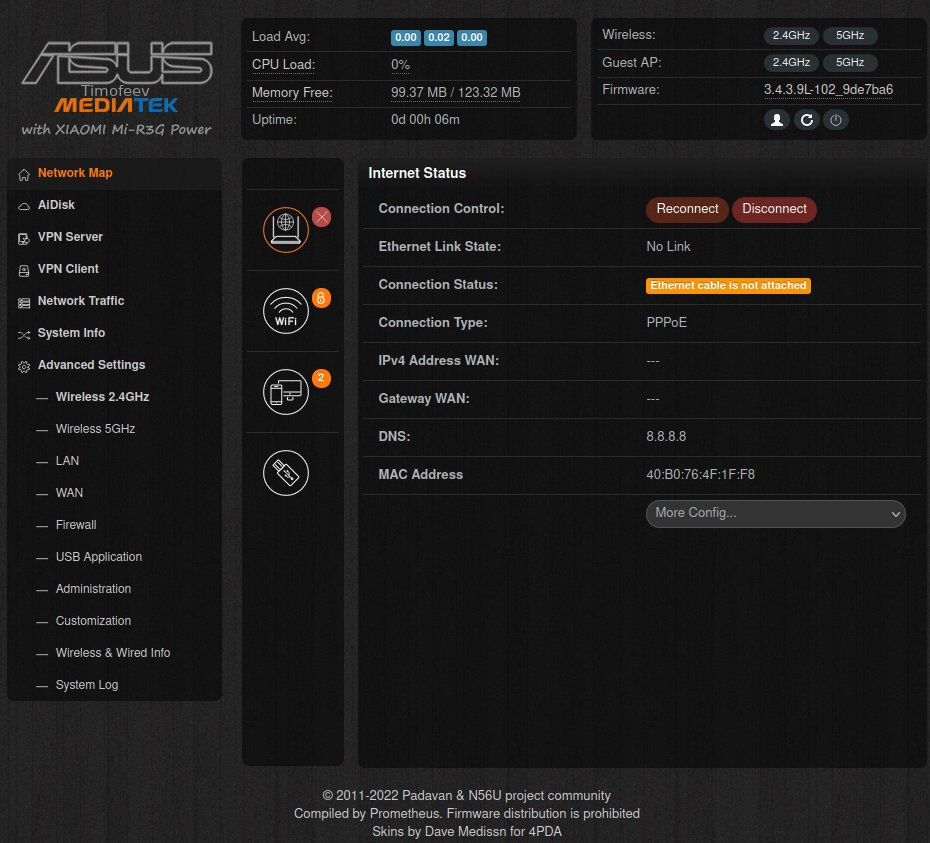
Task: Click Ethernet cable is not attached status
Action: tap(728, 286)
